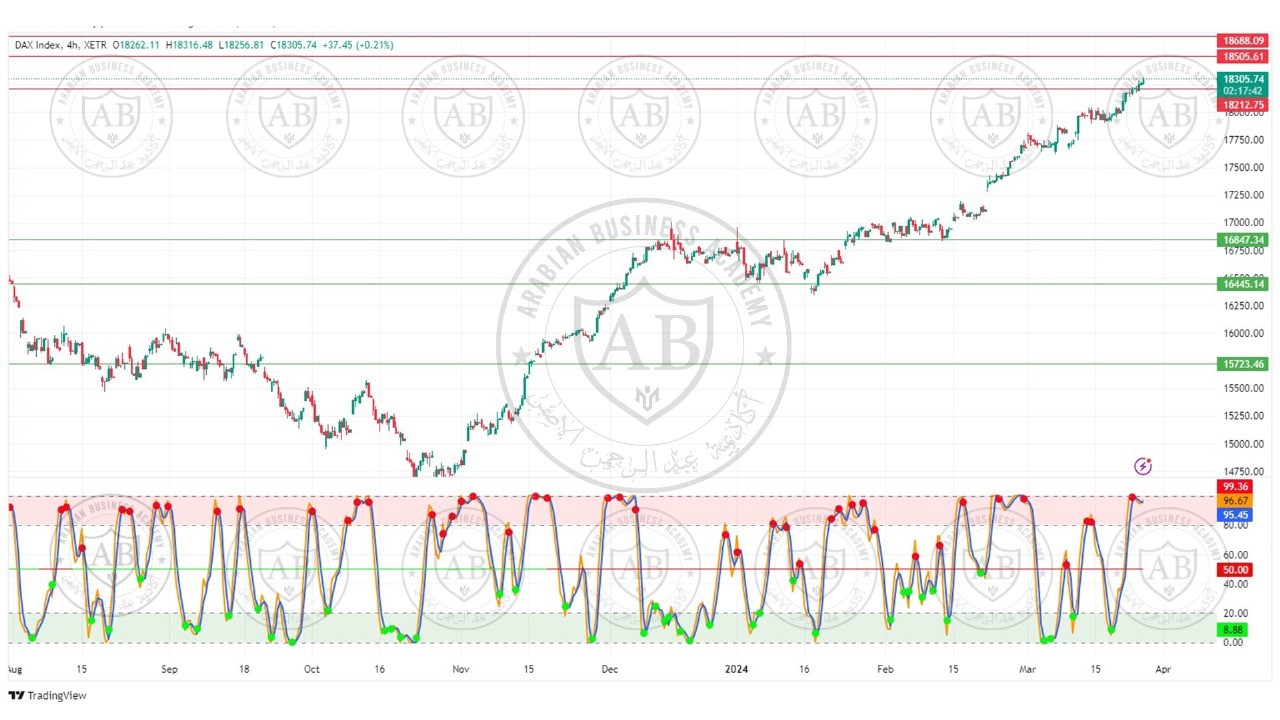Click the 14750.00 price axis tick

pyautogui.click(x=1243, y=472)
